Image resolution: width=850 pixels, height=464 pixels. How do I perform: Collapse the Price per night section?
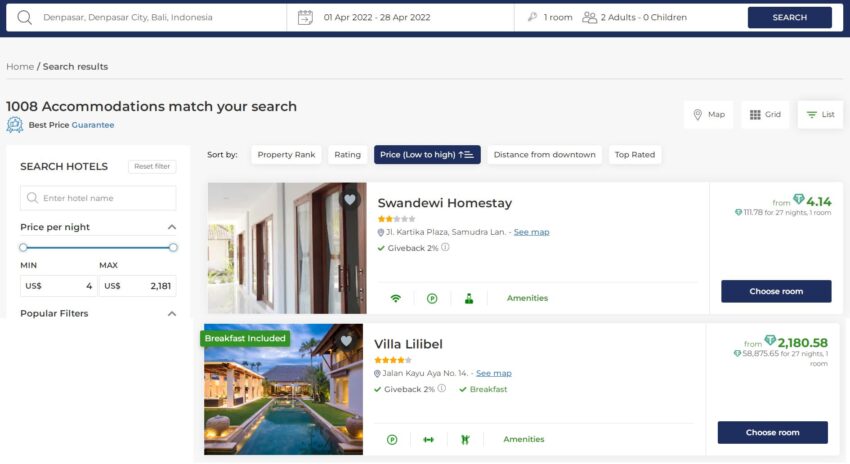click(172, 227)
